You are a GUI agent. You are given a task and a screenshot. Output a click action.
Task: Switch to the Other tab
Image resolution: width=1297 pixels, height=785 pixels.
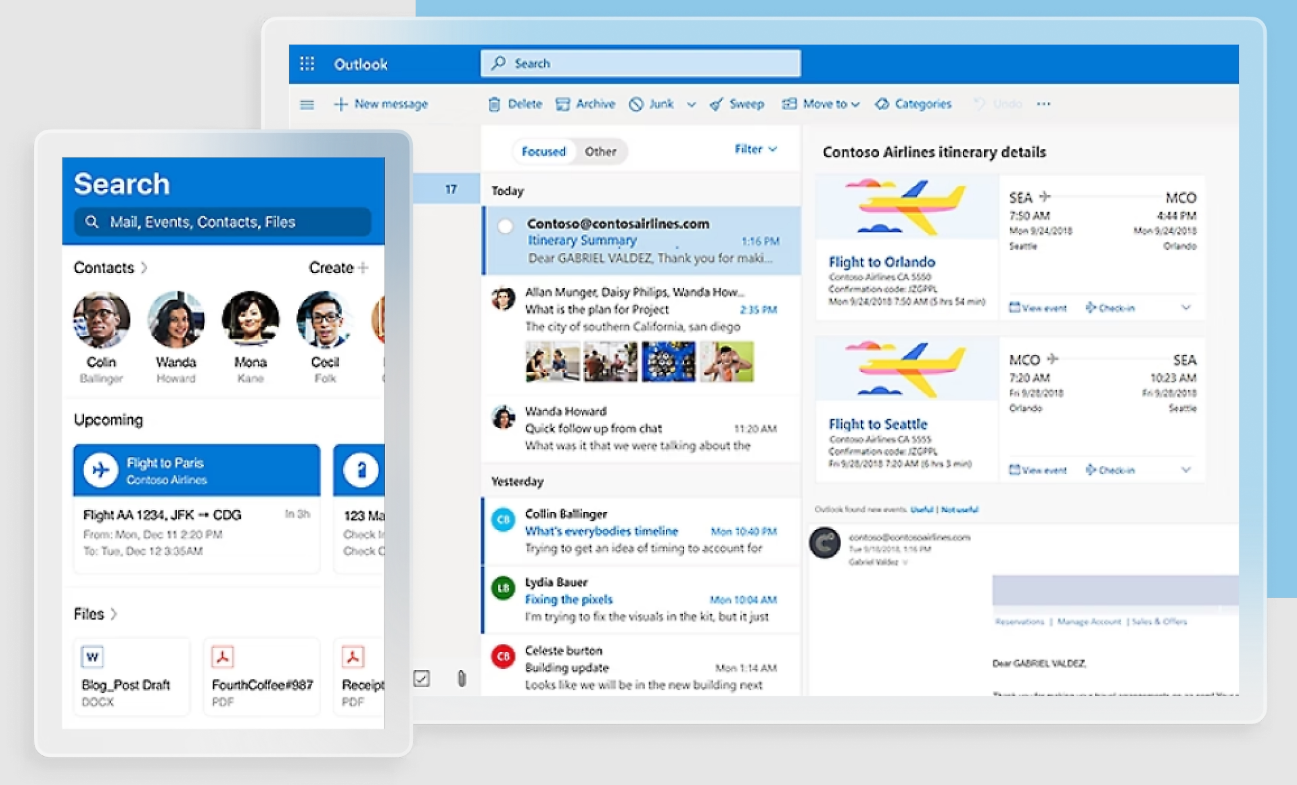[x=601, y=152]
